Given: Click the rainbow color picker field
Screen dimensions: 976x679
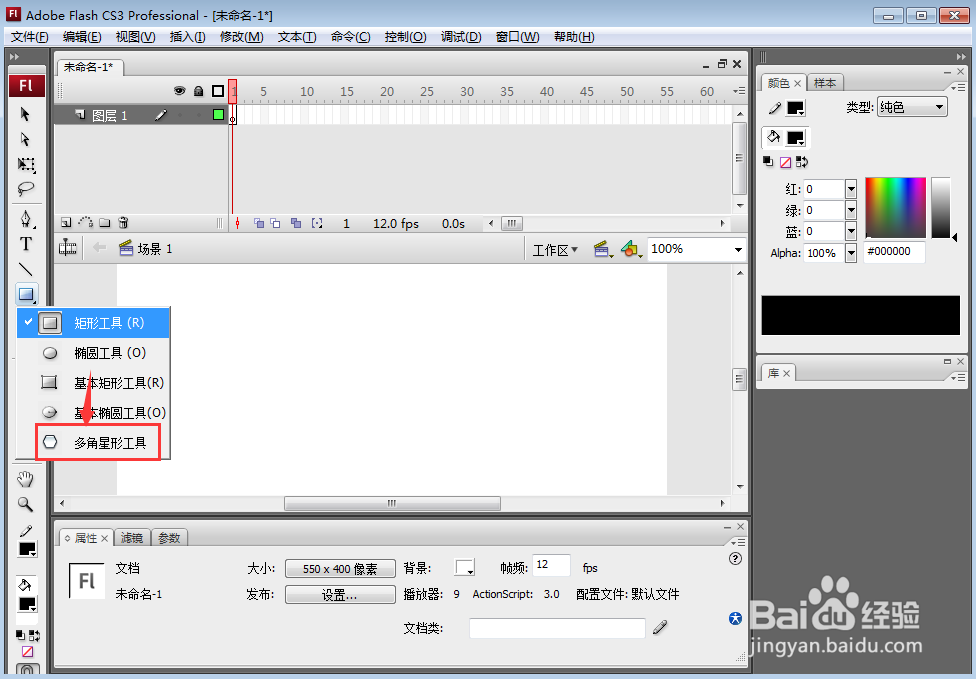Looking at the screenshot, I should point(895,208).
